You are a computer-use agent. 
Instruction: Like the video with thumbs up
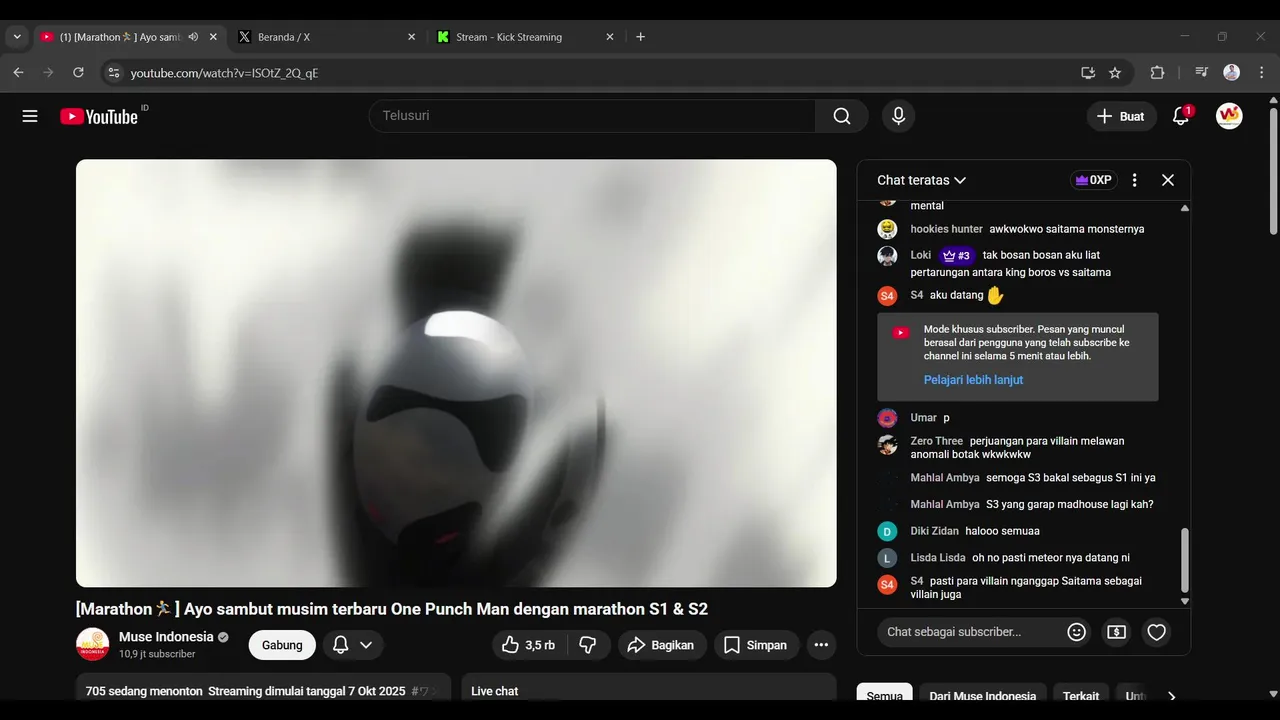pos(529,645)
